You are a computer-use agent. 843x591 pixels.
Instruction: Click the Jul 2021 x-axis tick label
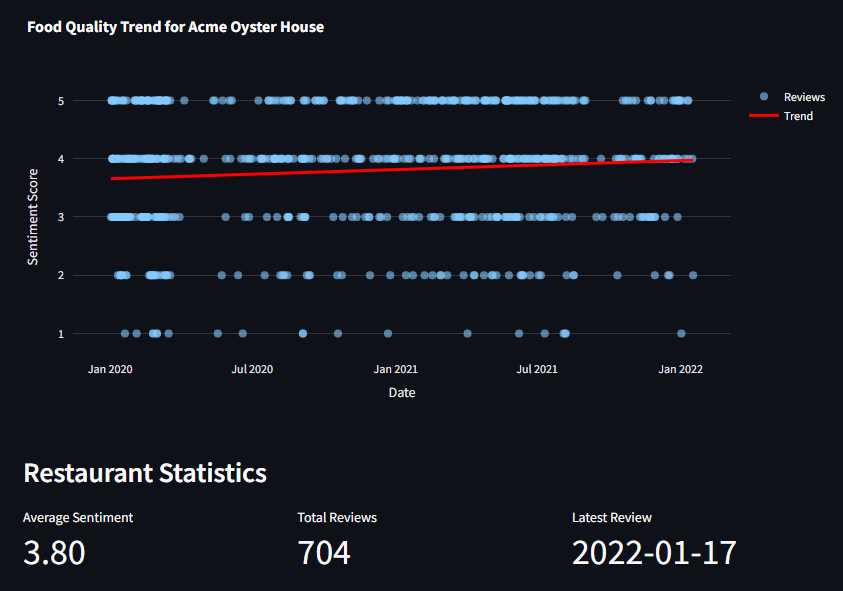click(x=537, y=369)
